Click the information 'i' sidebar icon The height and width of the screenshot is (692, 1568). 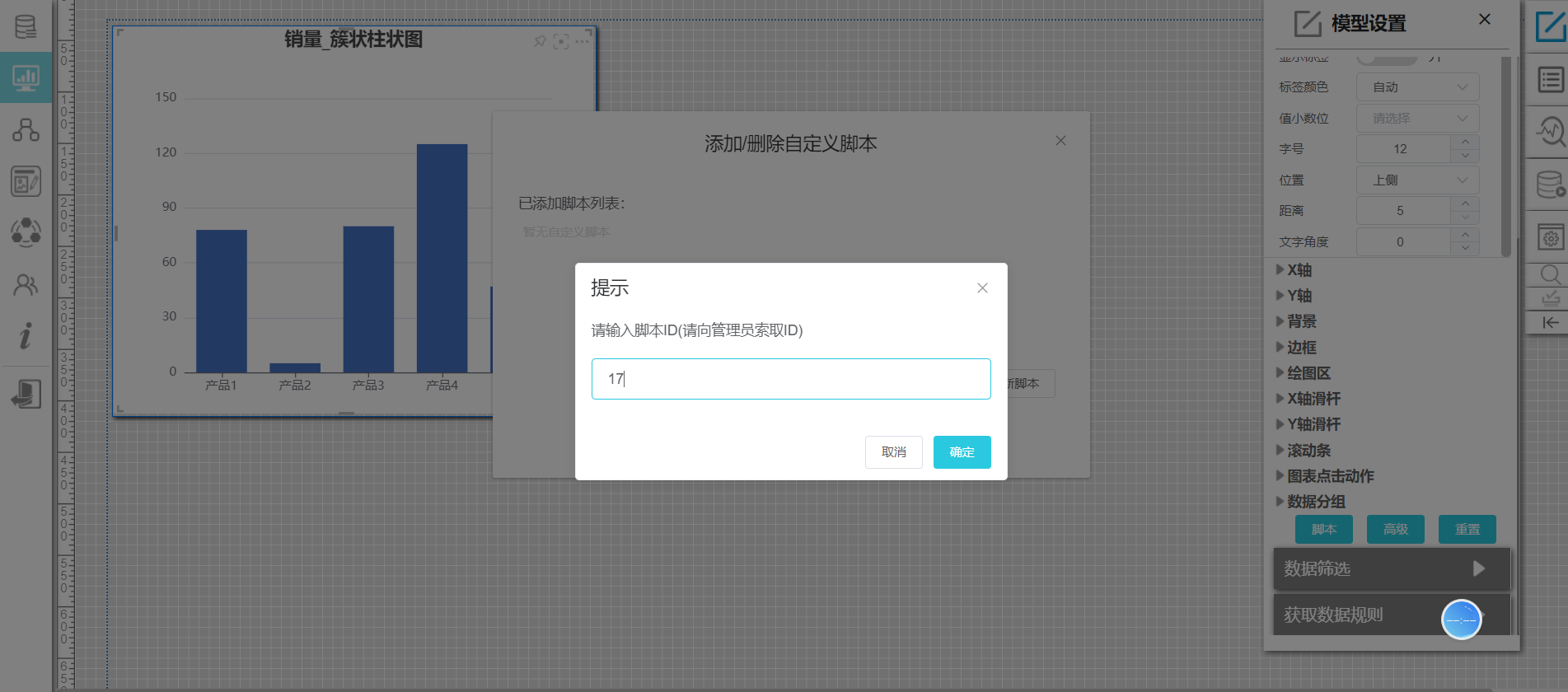pyautogui.click(x=26, y=336)
